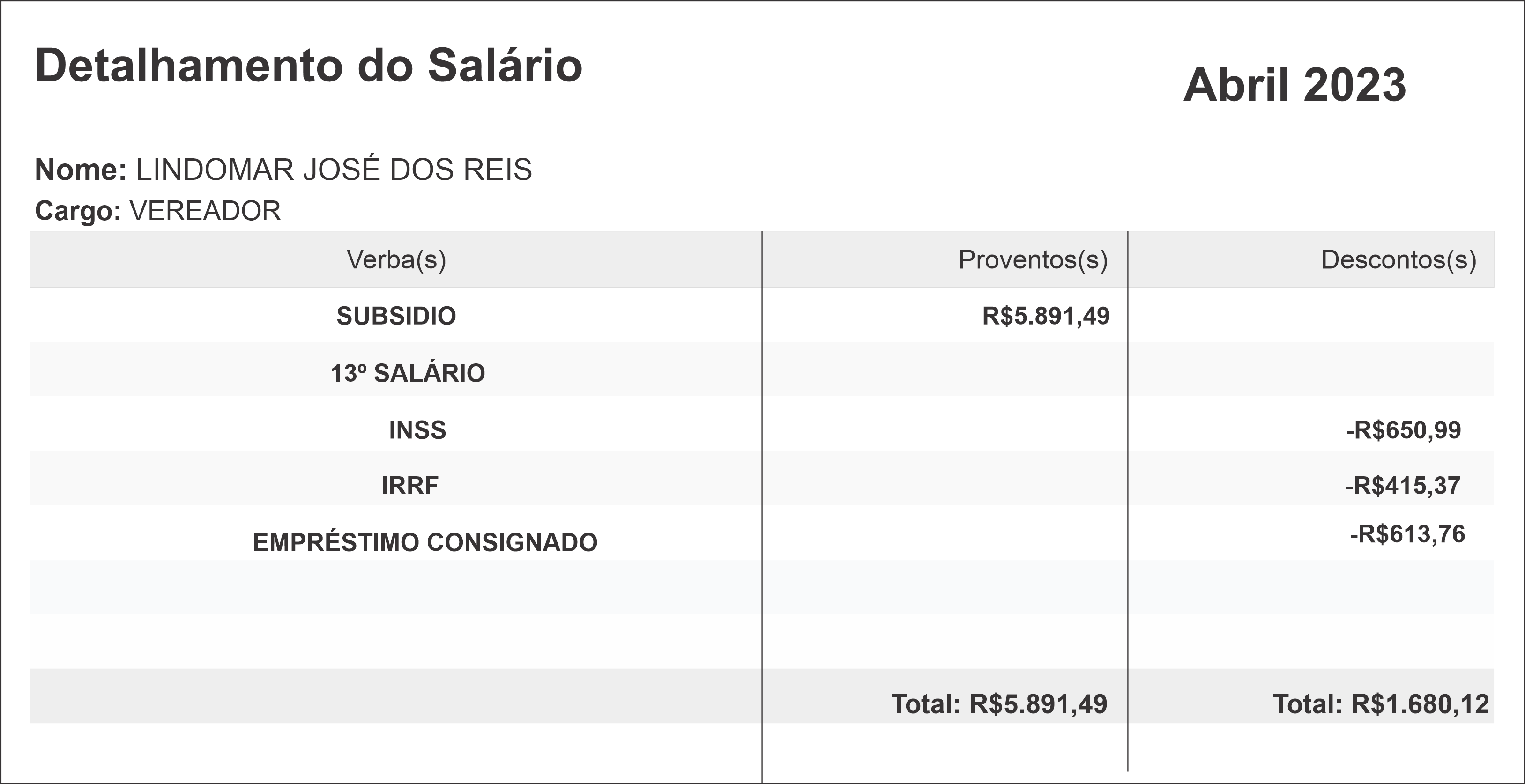Click the Descontos total 'Total: R$1.680,12'
This screenshot has height=784, width=1525.
pyautogui.click(x=1381, y=704)
